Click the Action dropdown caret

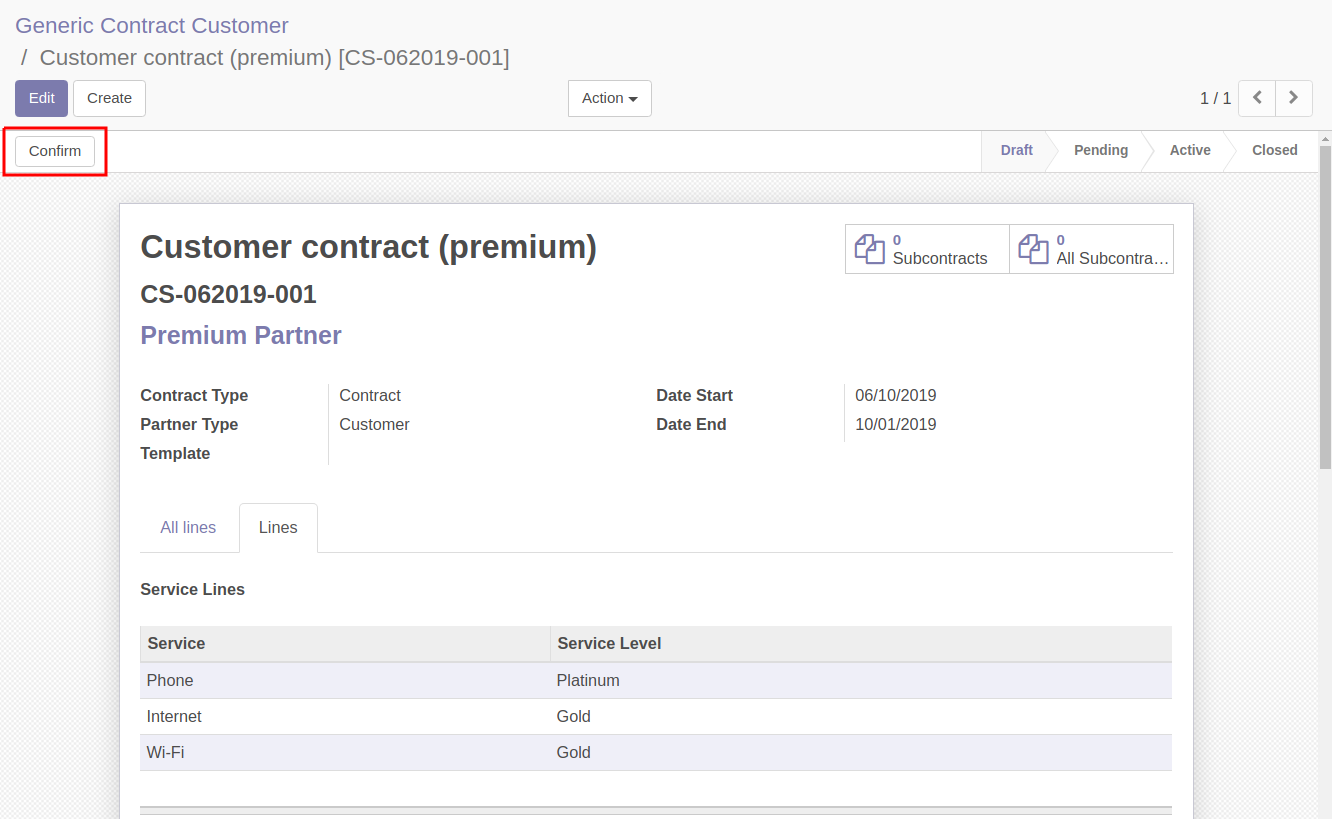coord(633,99)
